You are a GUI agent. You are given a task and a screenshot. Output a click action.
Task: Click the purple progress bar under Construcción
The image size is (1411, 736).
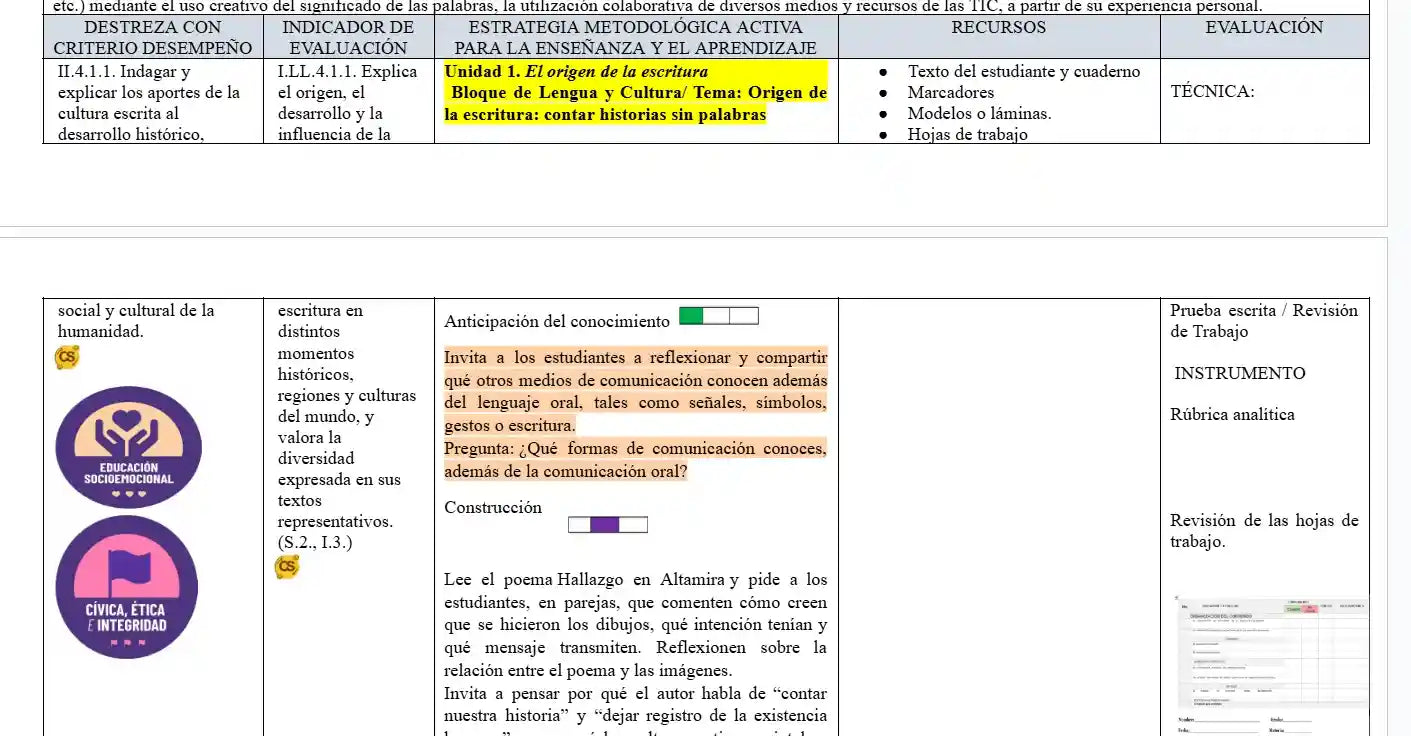pyautogui.click(x=607, y=524)
